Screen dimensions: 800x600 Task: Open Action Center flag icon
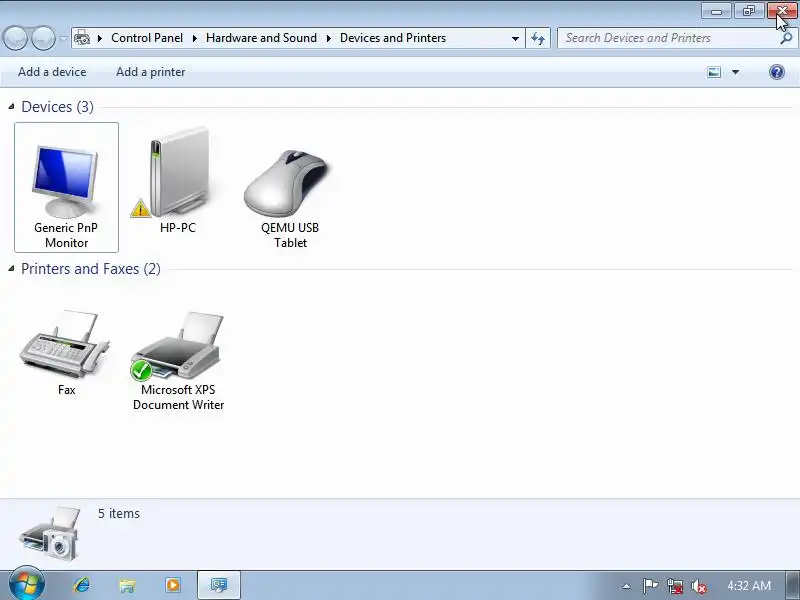coord(650,586)
